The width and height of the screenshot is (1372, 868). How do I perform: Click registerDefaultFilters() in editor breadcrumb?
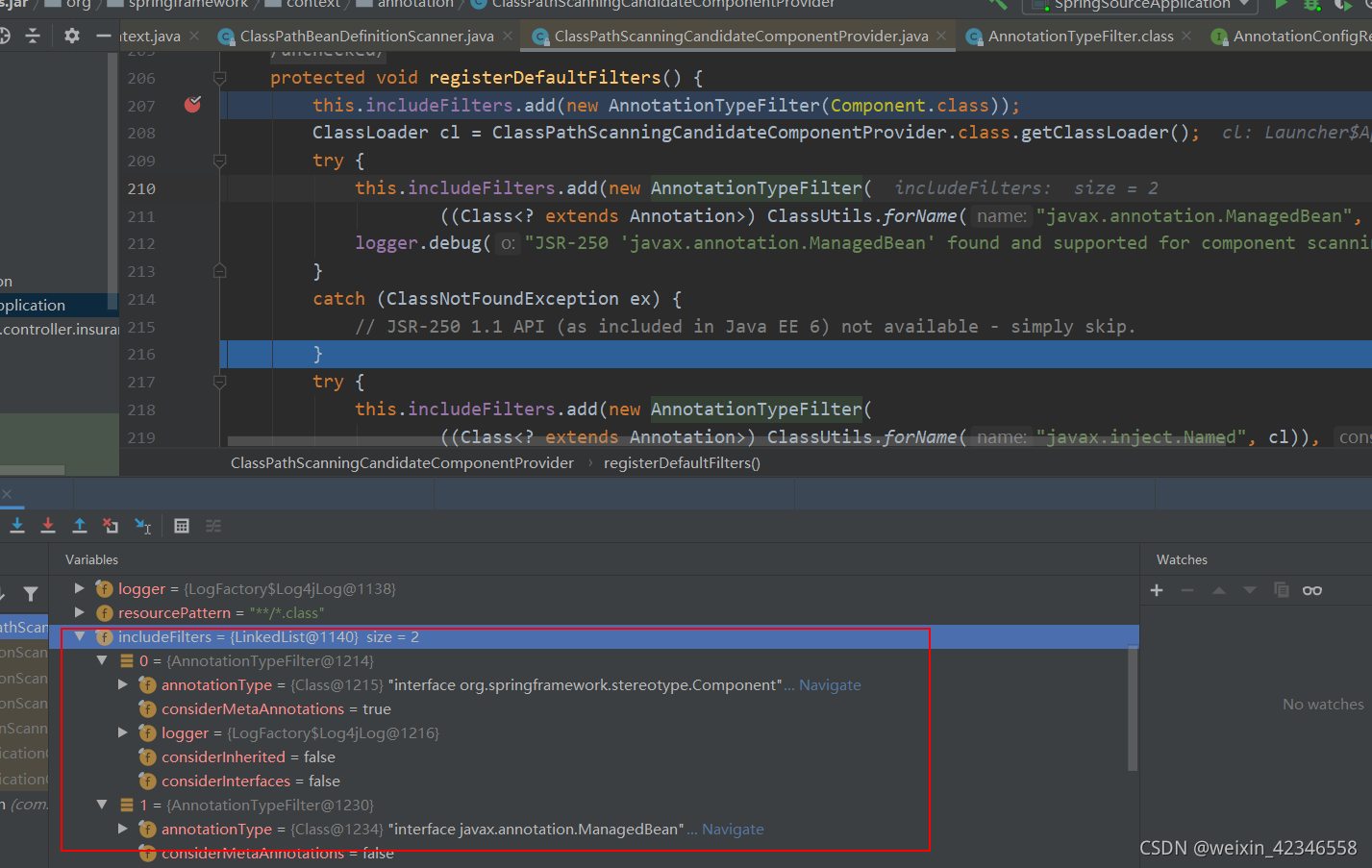682,462
